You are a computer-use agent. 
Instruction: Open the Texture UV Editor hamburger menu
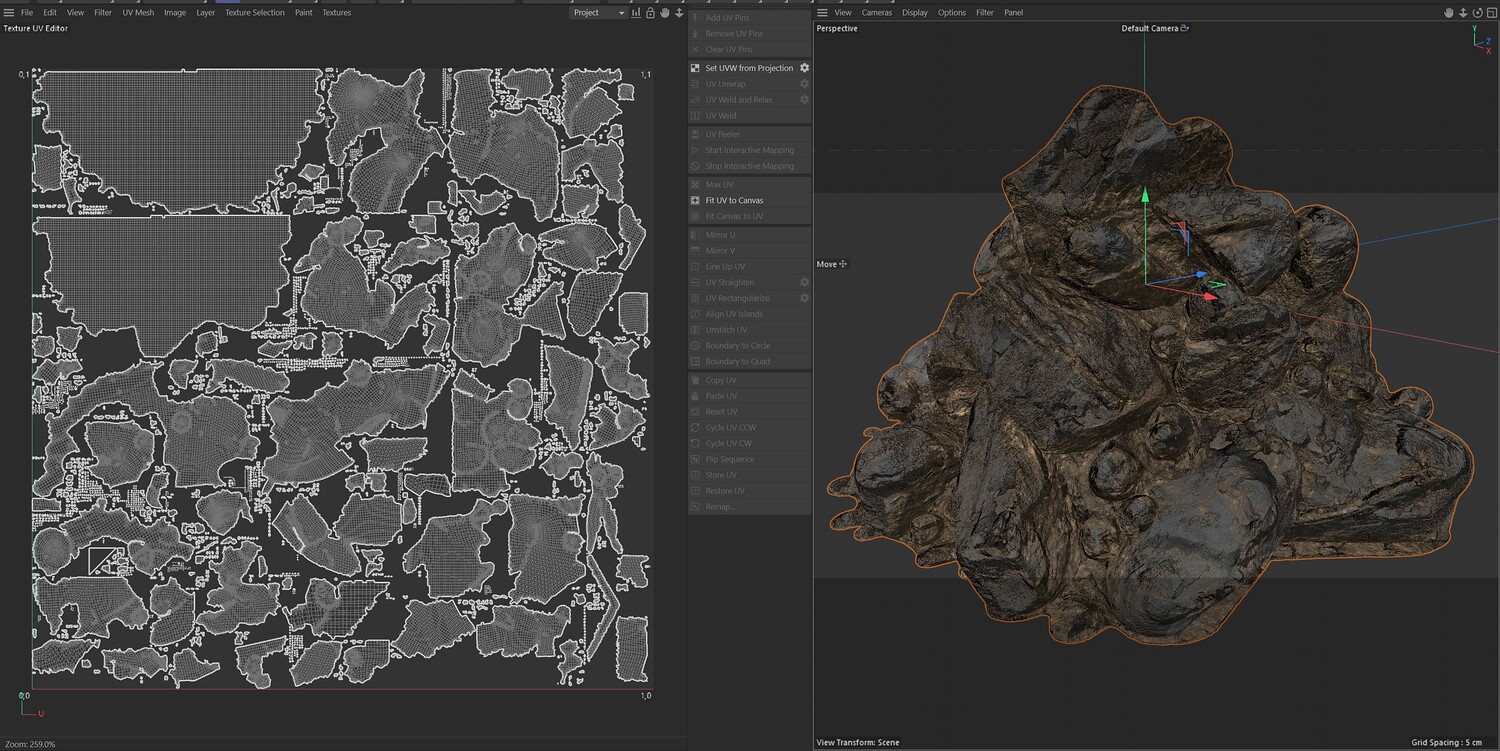pos(9,13)
